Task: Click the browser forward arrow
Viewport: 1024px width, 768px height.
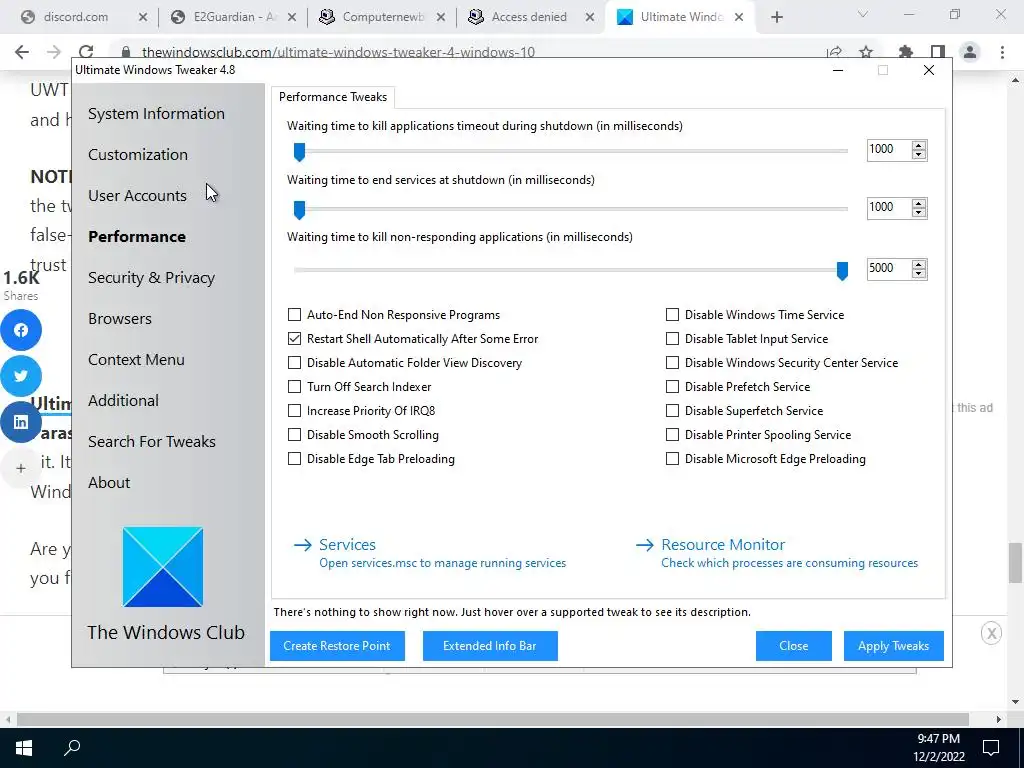Action: click(54, 52)
